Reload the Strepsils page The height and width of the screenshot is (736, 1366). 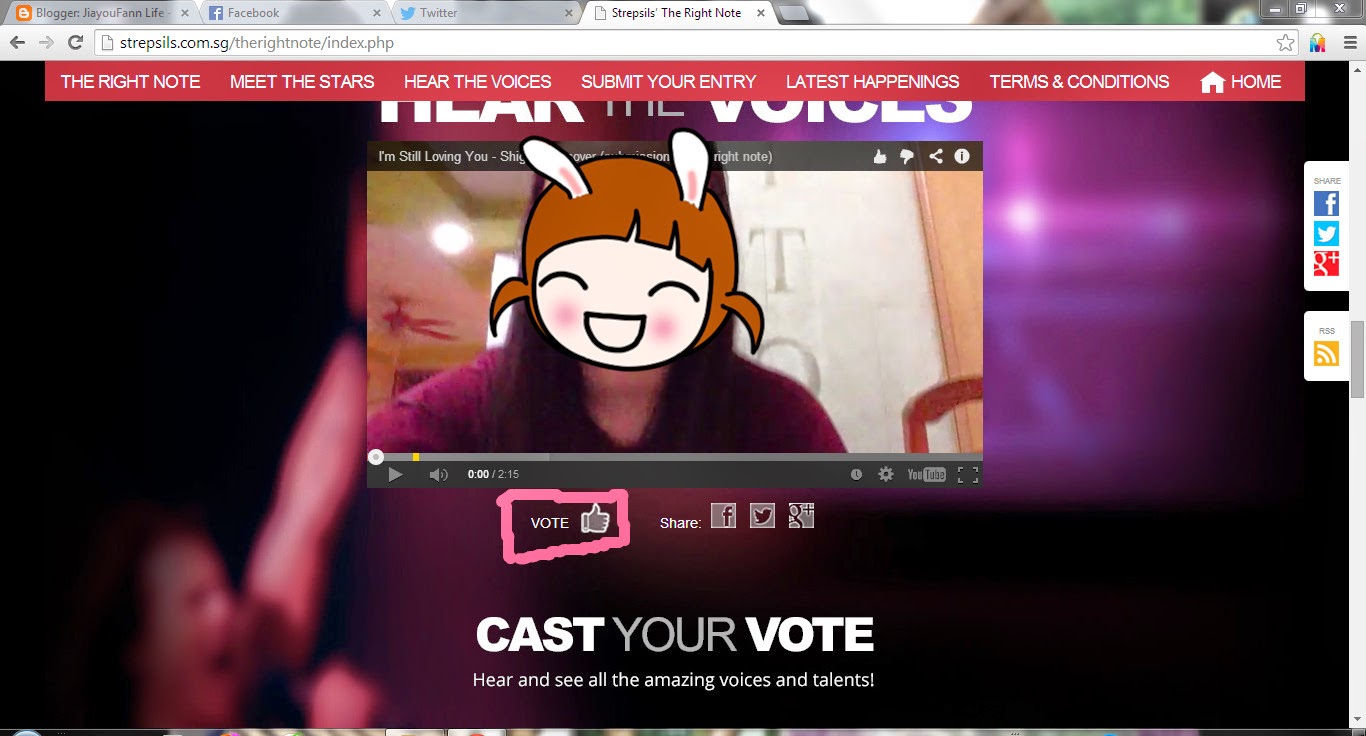coord(75,43)
